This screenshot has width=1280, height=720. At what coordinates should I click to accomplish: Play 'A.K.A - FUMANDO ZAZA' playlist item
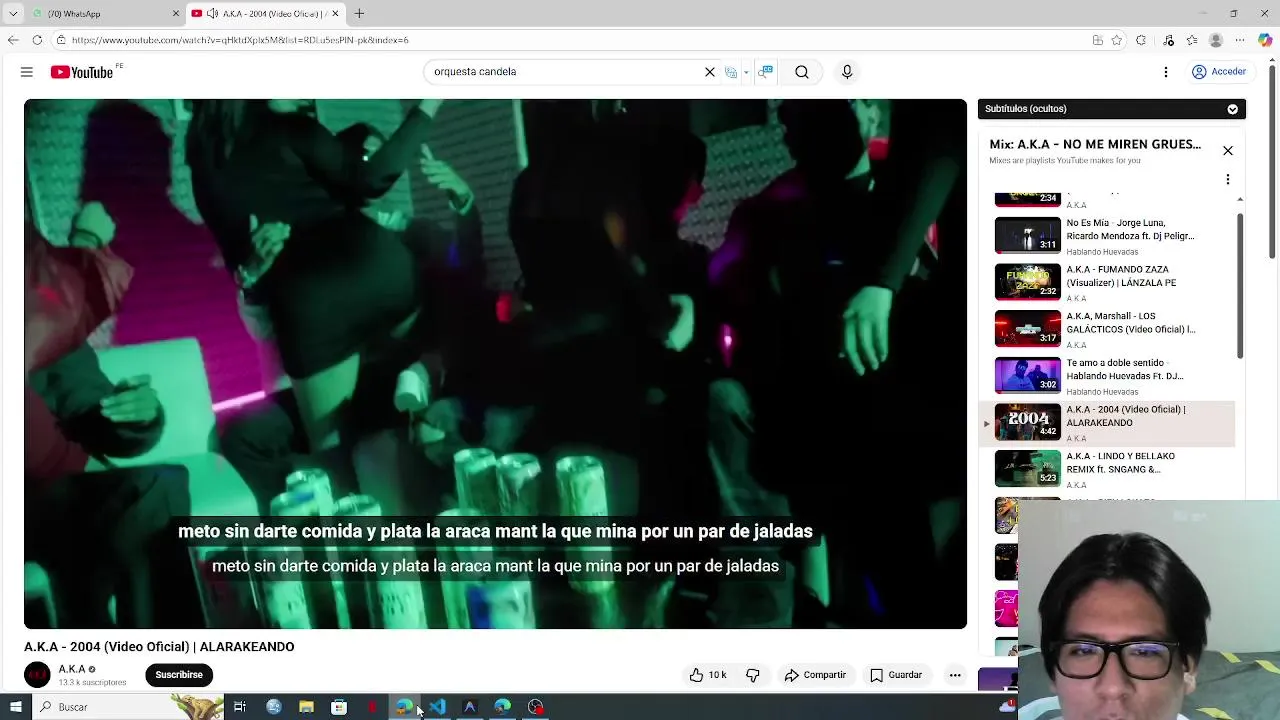click(x=1108, y=283)
